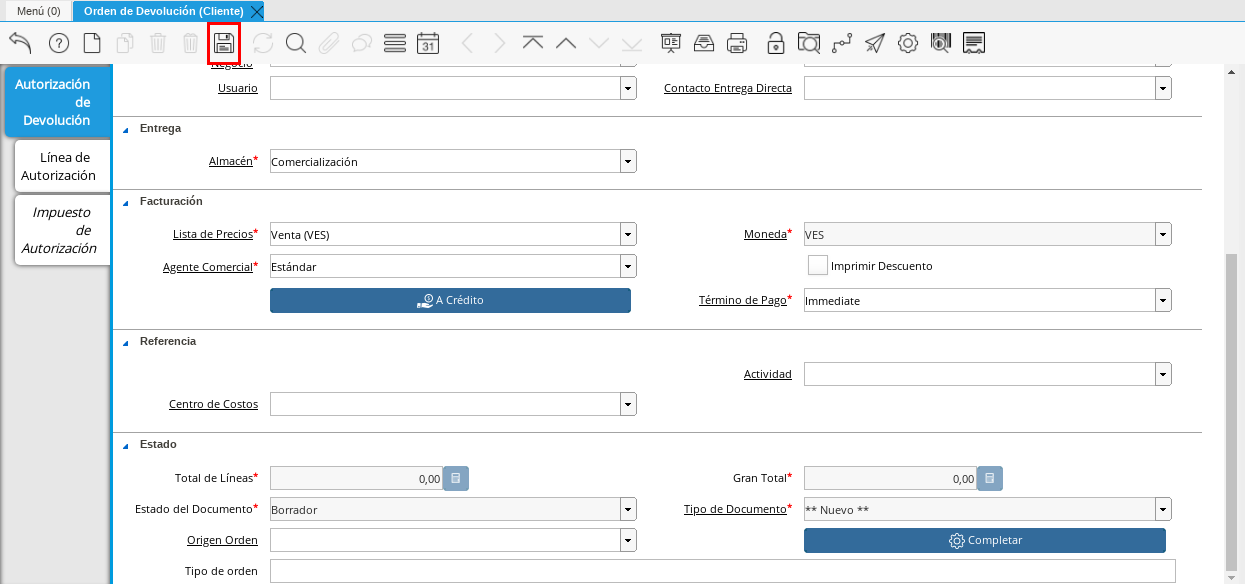Open the calendar history icon
The height and width of the screenshot is (584, 1245).
(x=428, y=43)
